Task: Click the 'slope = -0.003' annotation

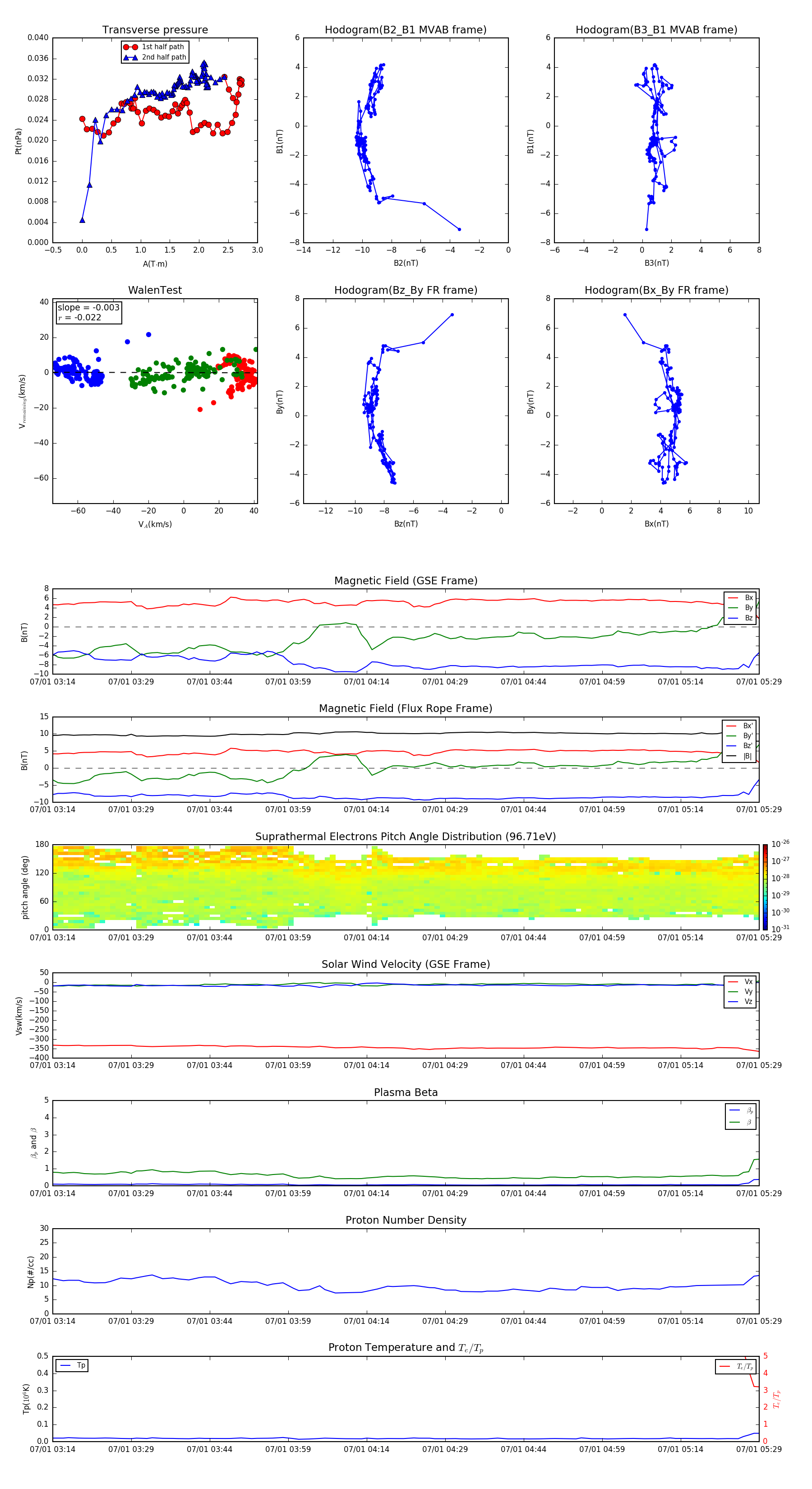Action: tap(88, 308)
